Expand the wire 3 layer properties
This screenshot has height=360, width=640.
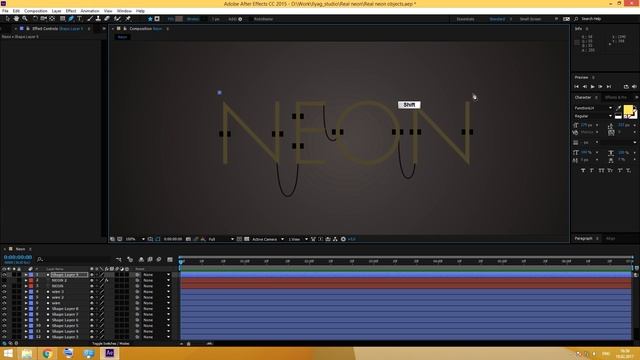pos(26,292)
